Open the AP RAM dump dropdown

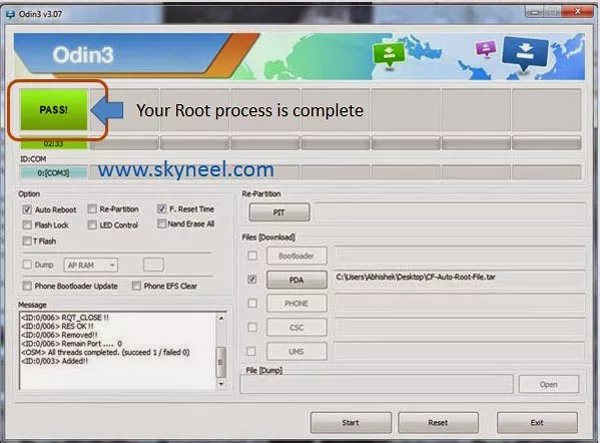coord(91,265)
